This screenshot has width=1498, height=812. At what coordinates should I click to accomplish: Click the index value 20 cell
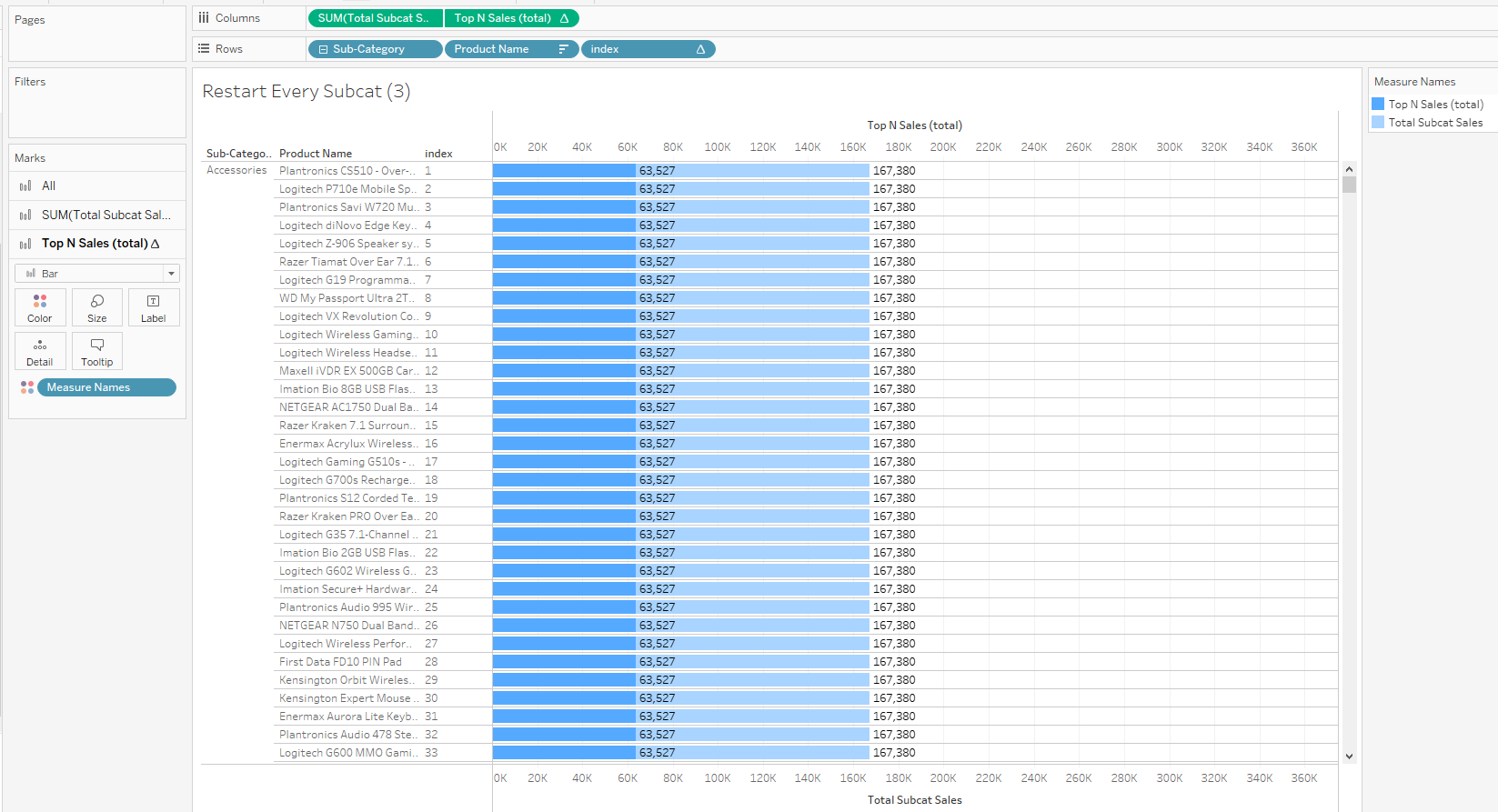point(431,516)
